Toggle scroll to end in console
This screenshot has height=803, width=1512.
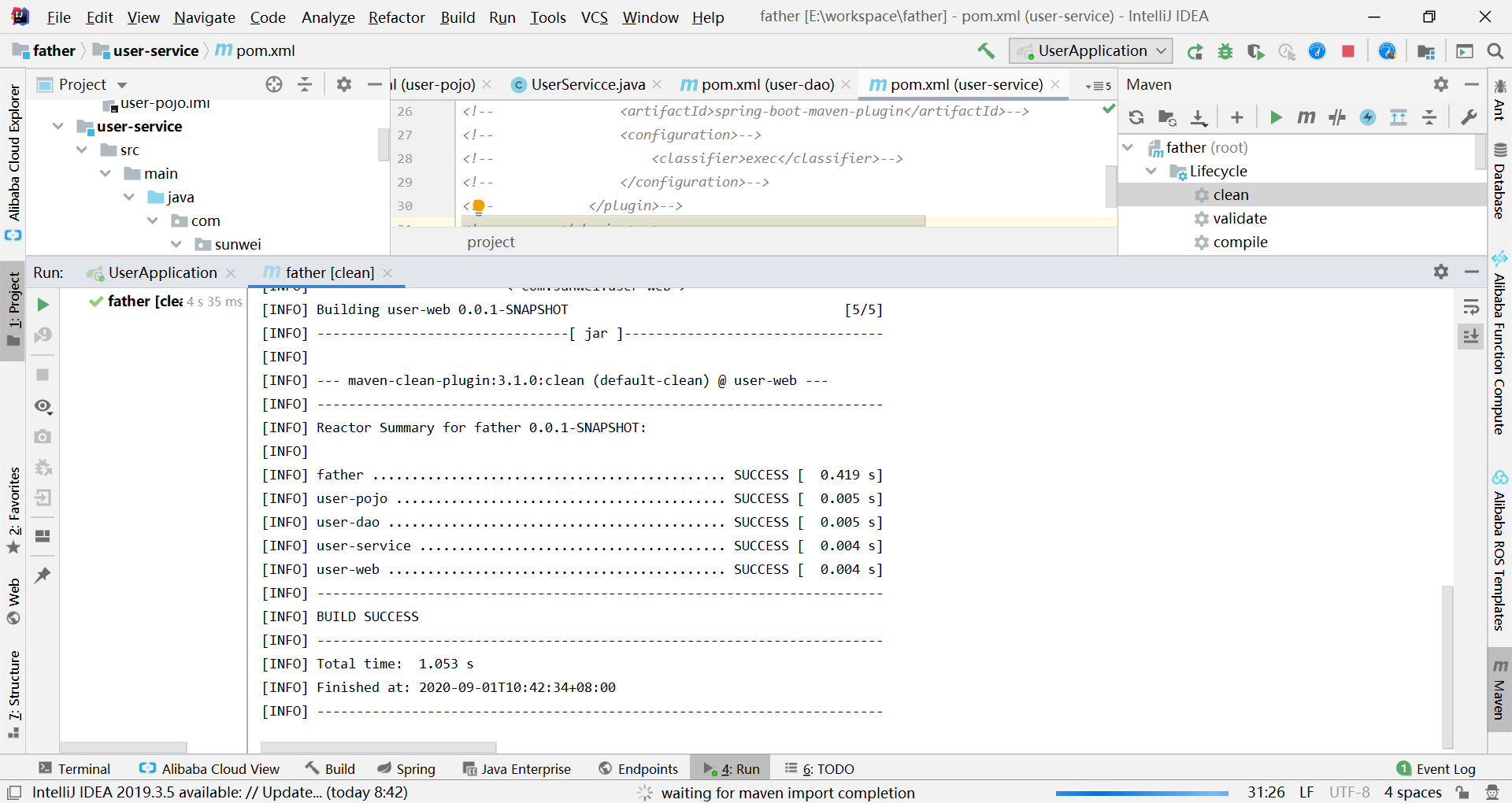(1470, 337)
